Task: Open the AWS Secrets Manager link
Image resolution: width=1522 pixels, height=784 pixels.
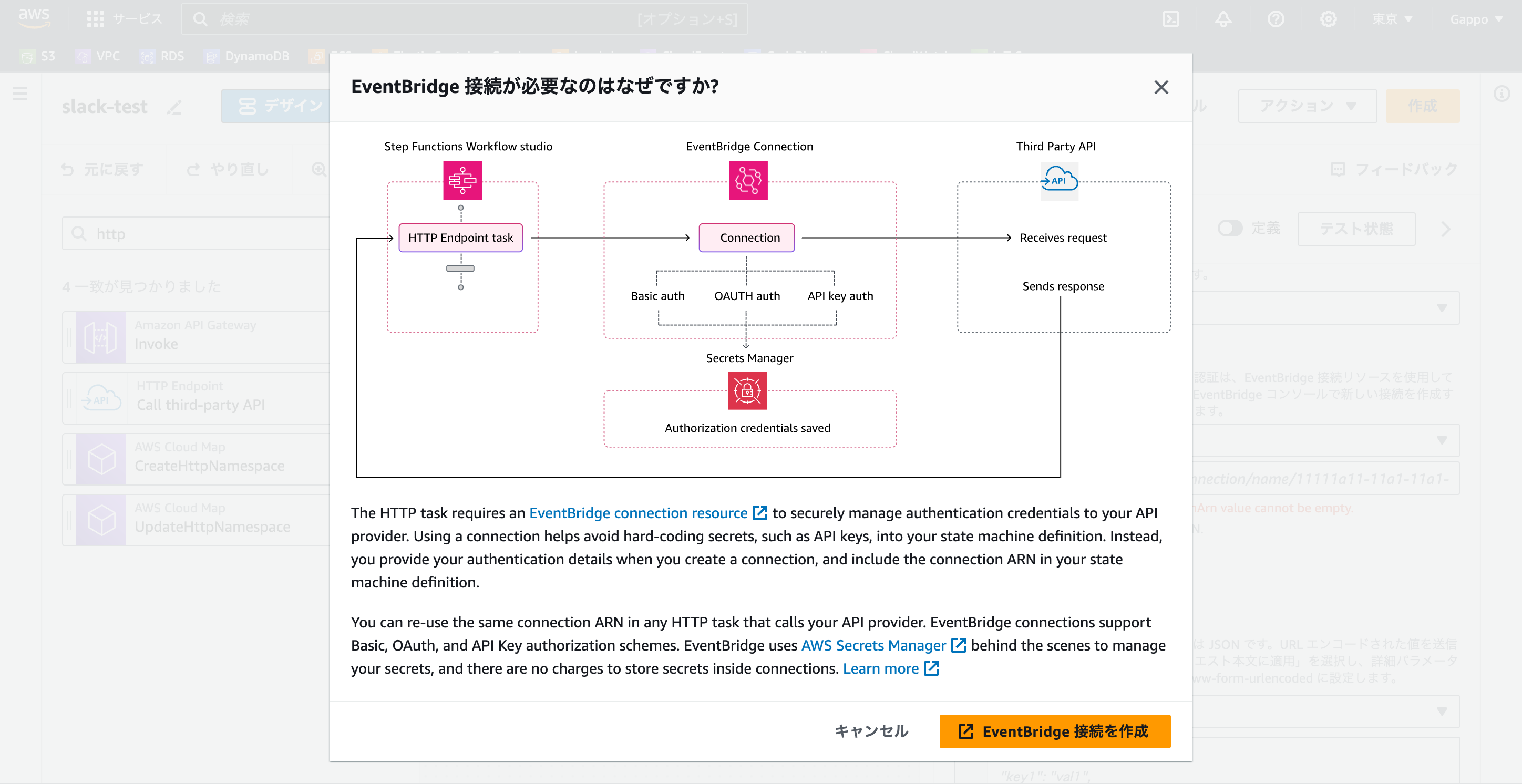Action: point(873,645)
